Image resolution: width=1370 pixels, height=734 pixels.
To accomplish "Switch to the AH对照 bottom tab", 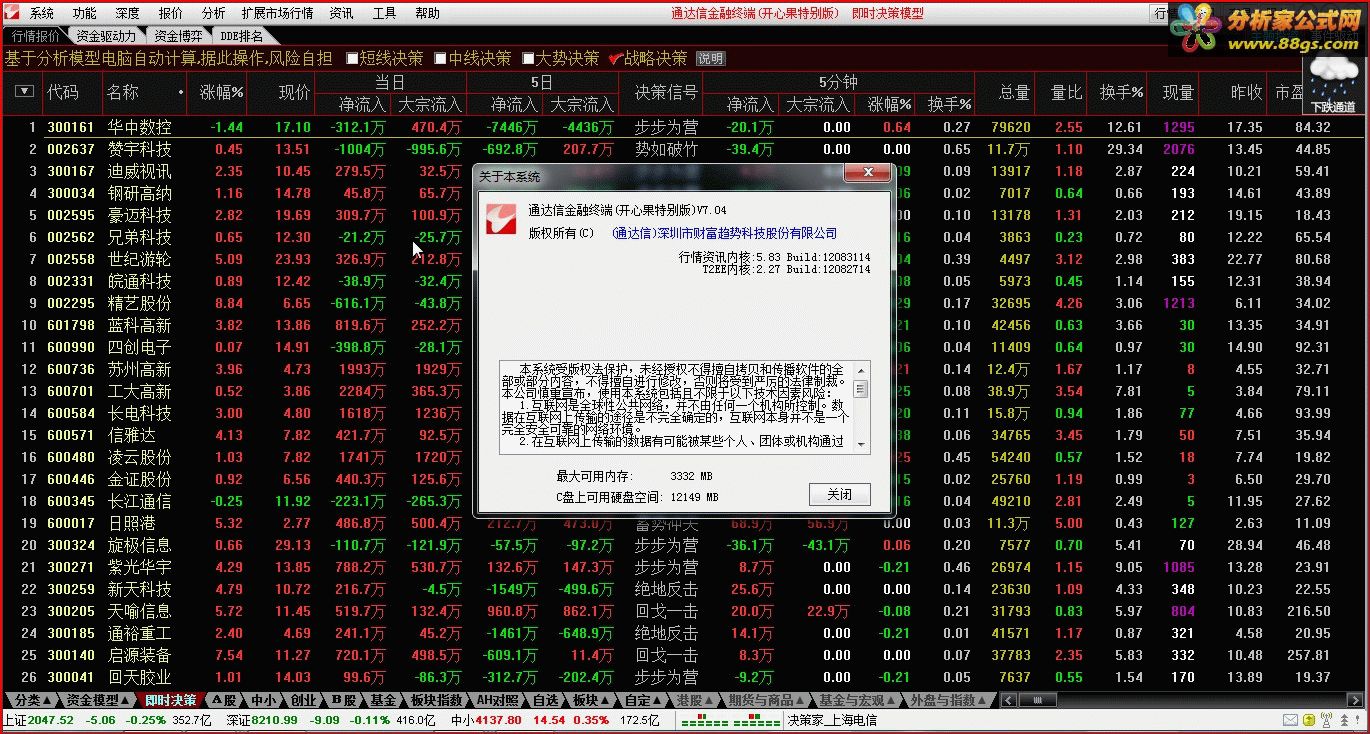I will pos(496,700).
